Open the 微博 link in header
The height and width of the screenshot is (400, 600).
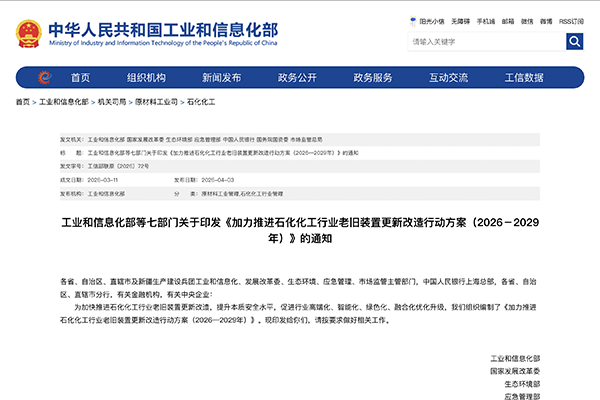pyautogui.click(x=548, y=20)
